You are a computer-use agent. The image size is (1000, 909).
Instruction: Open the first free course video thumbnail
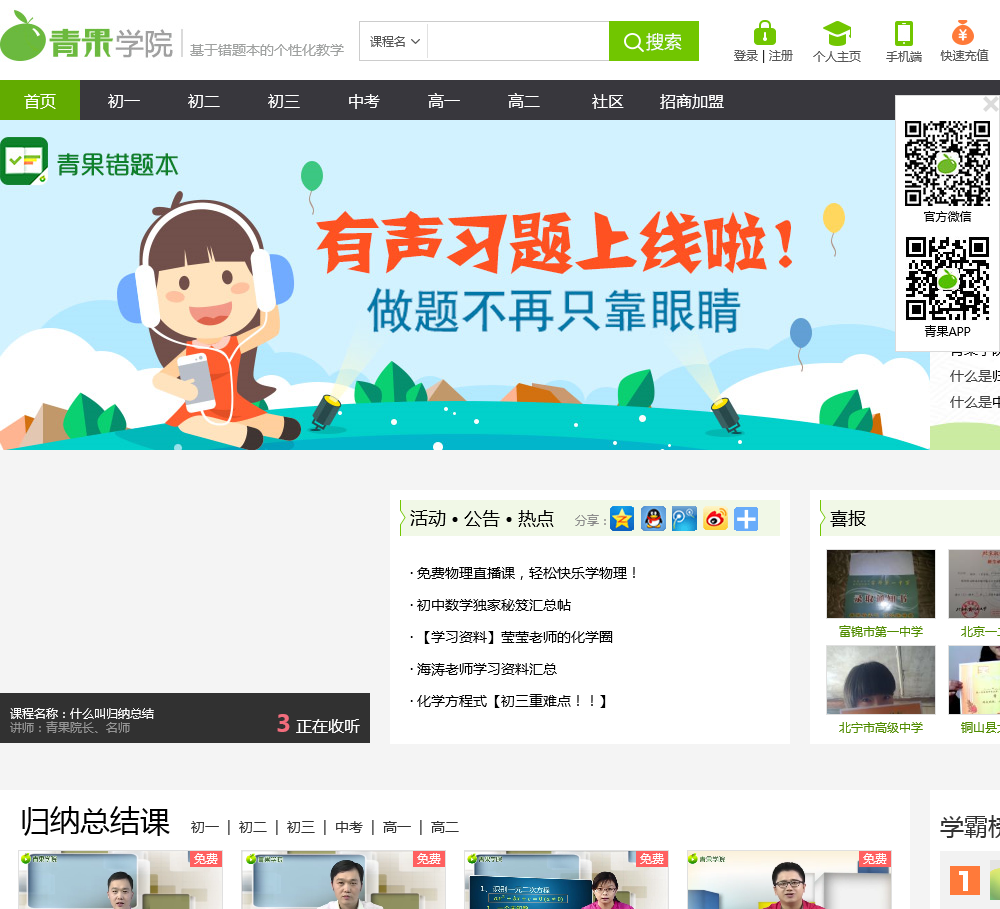121,880
